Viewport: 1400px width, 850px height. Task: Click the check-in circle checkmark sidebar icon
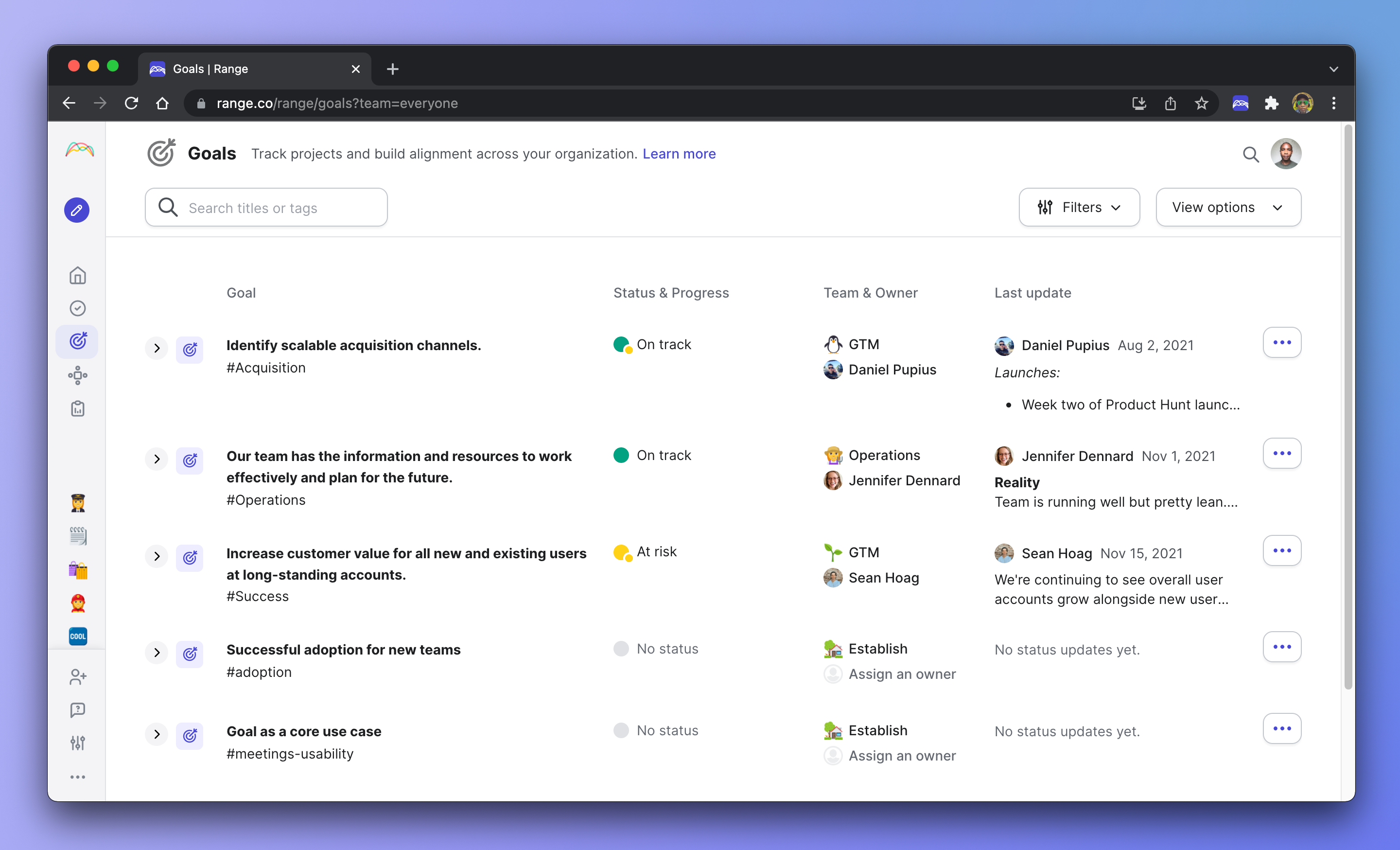pos(78,308)
